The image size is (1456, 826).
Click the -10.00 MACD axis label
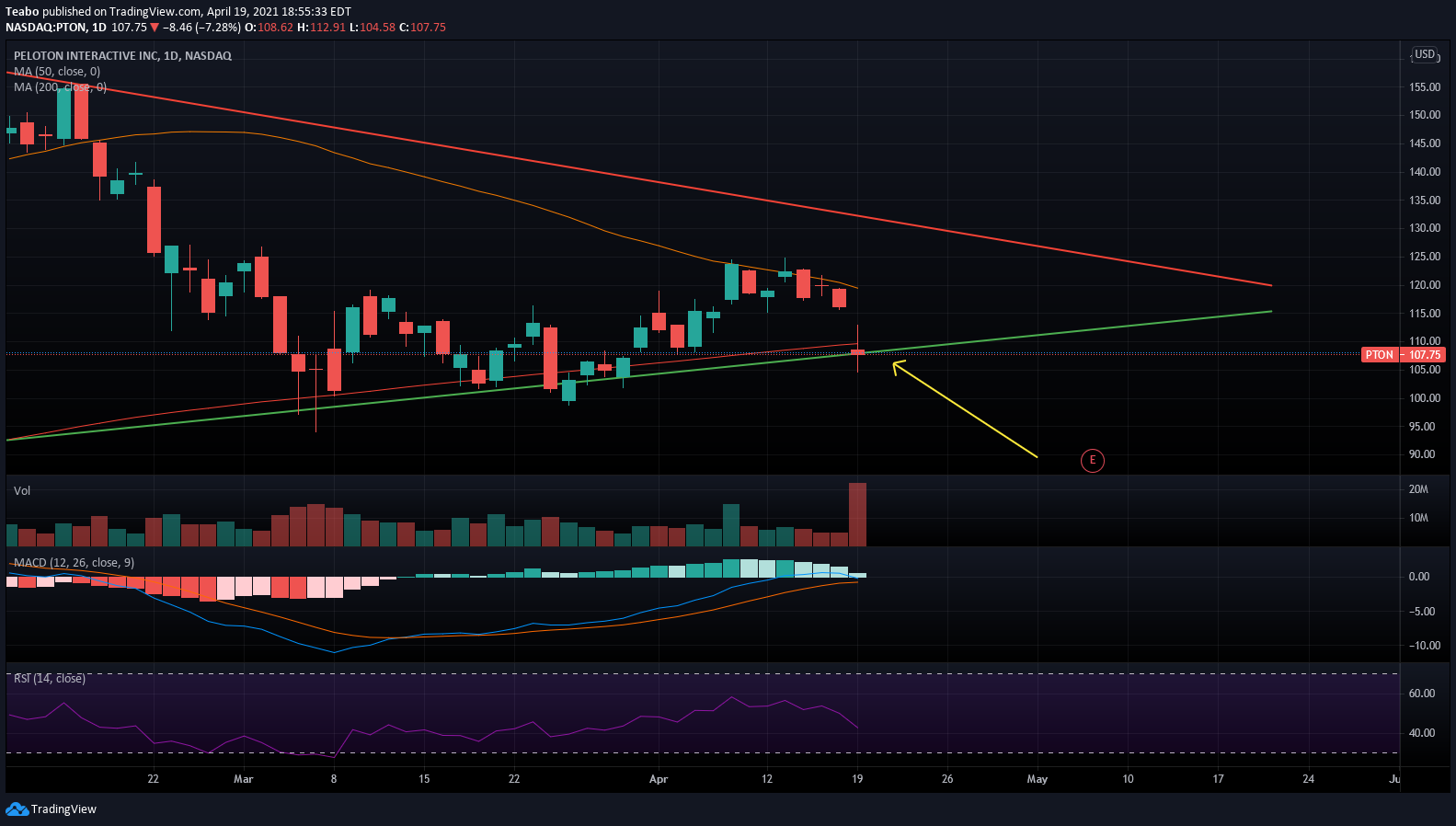tap(1425, 646)
